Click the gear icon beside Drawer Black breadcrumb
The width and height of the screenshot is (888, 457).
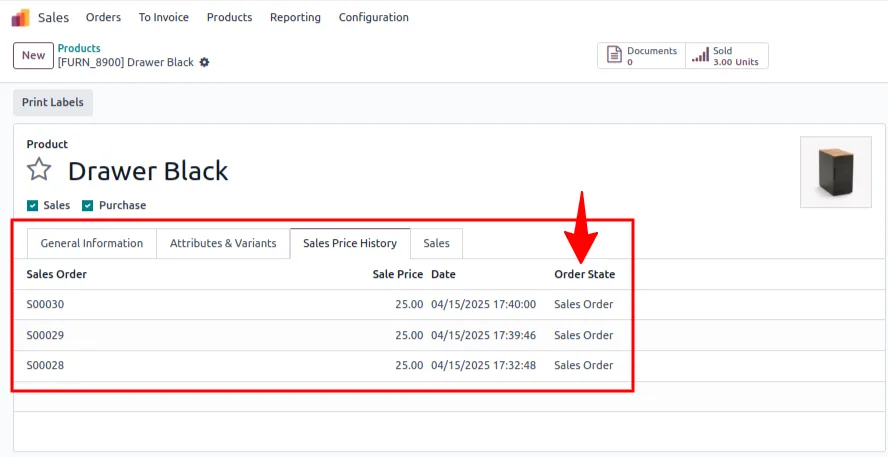point(204,62)
